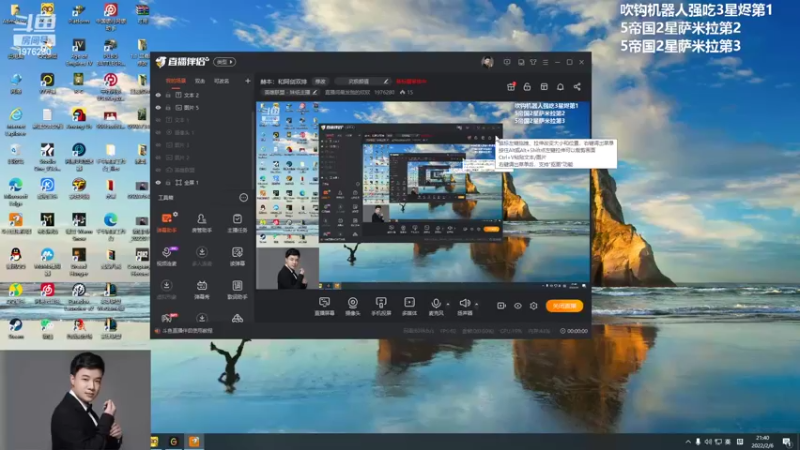Open the small gear on 弹幕助手
The height and width of the screenshot is (450, 800).
(x=175, y=215)
